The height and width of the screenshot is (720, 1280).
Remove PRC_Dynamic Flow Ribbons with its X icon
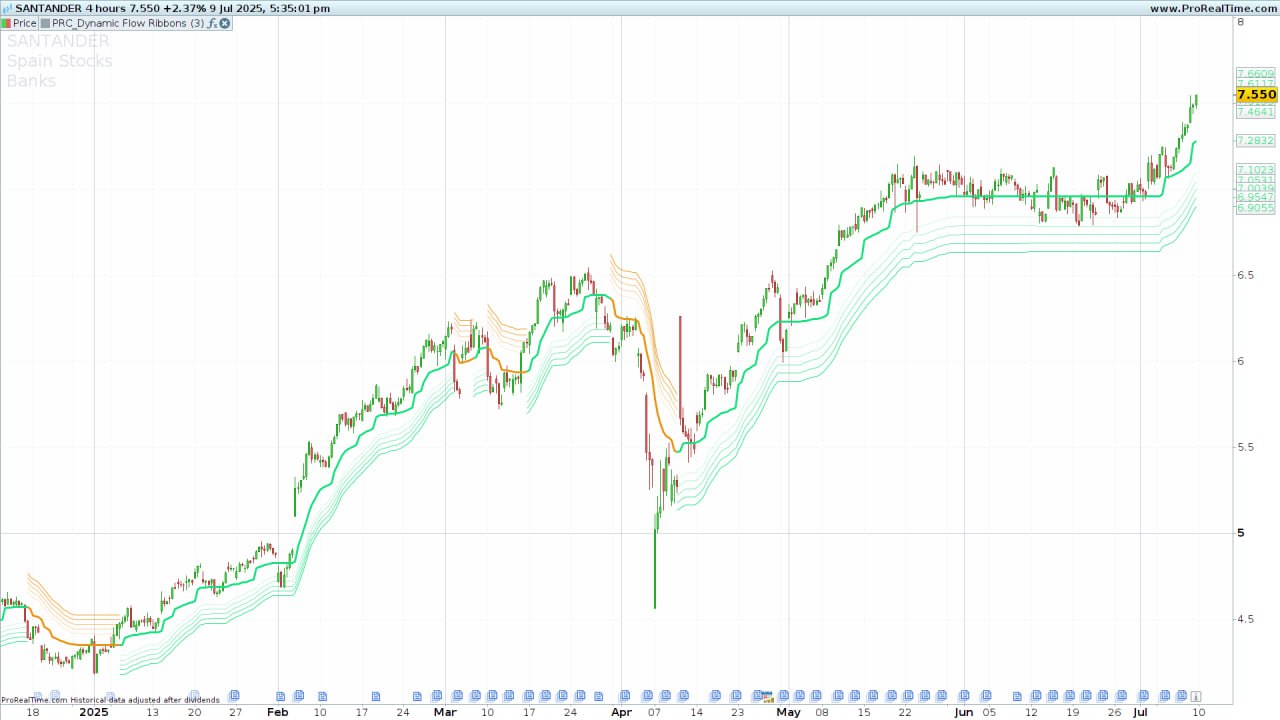click(x=225, y=23)
